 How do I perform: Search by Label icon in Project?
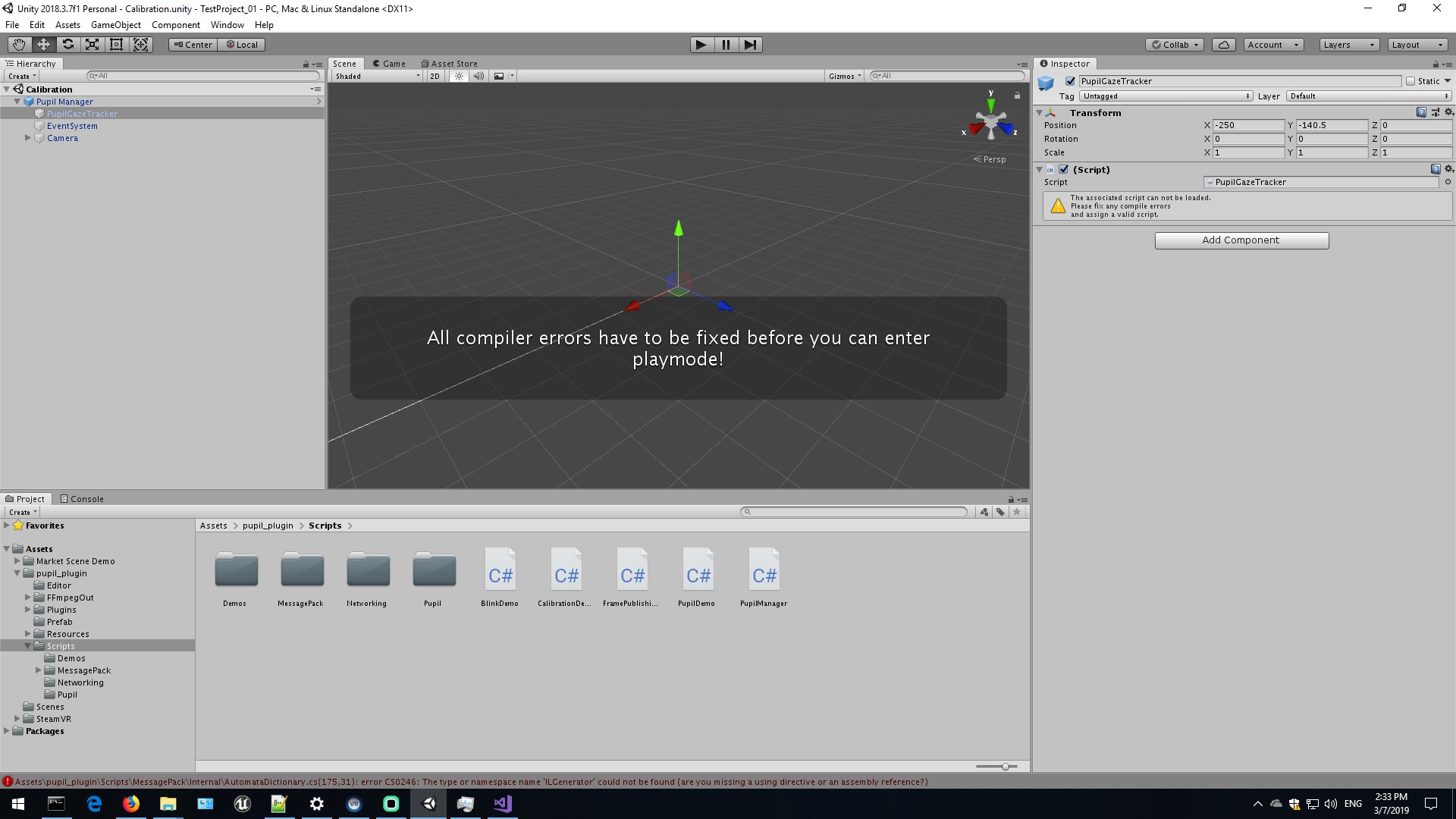point(1001,512)
